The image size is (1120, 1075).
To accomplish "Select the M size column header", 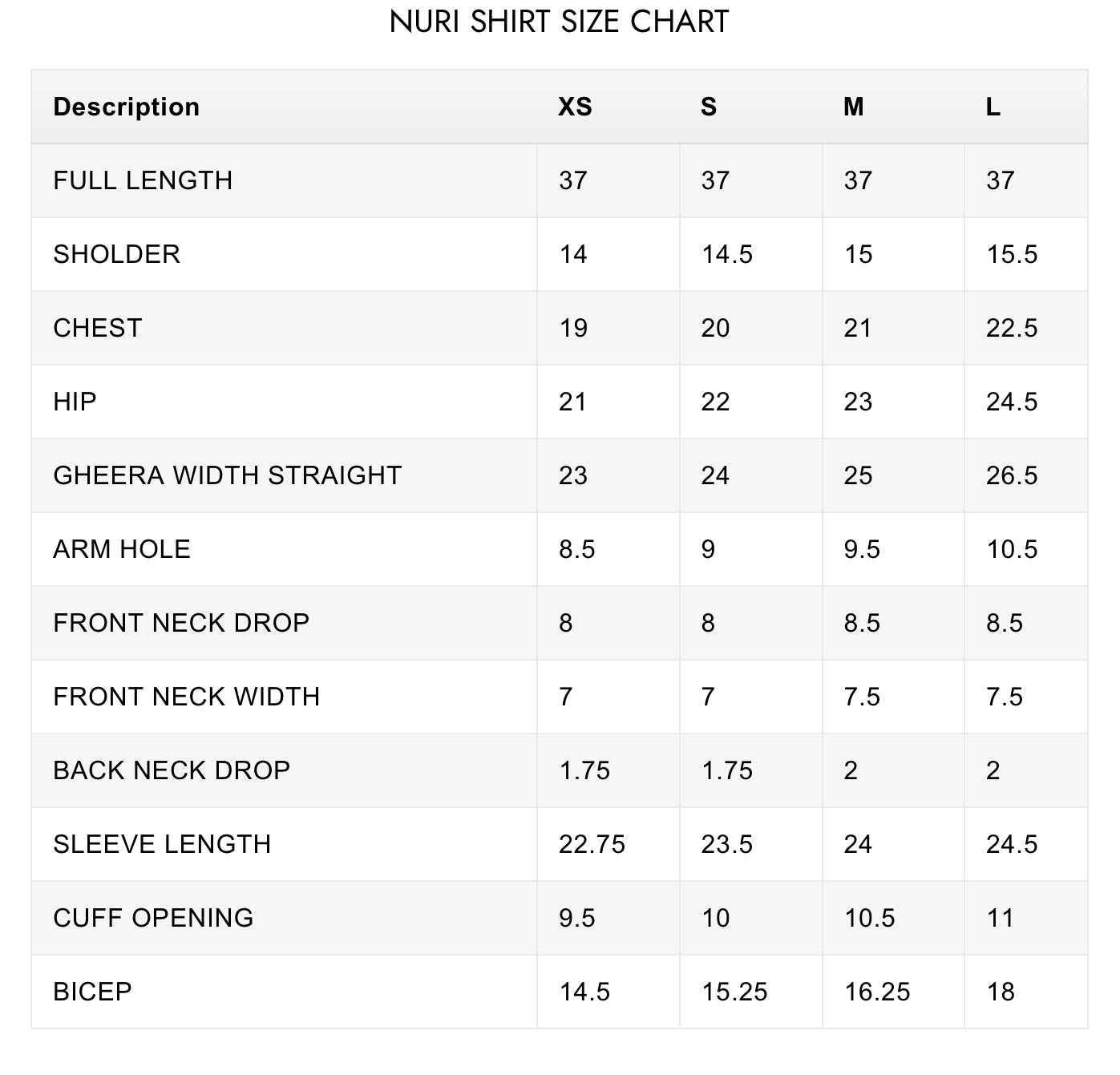I will click(854, 107).
